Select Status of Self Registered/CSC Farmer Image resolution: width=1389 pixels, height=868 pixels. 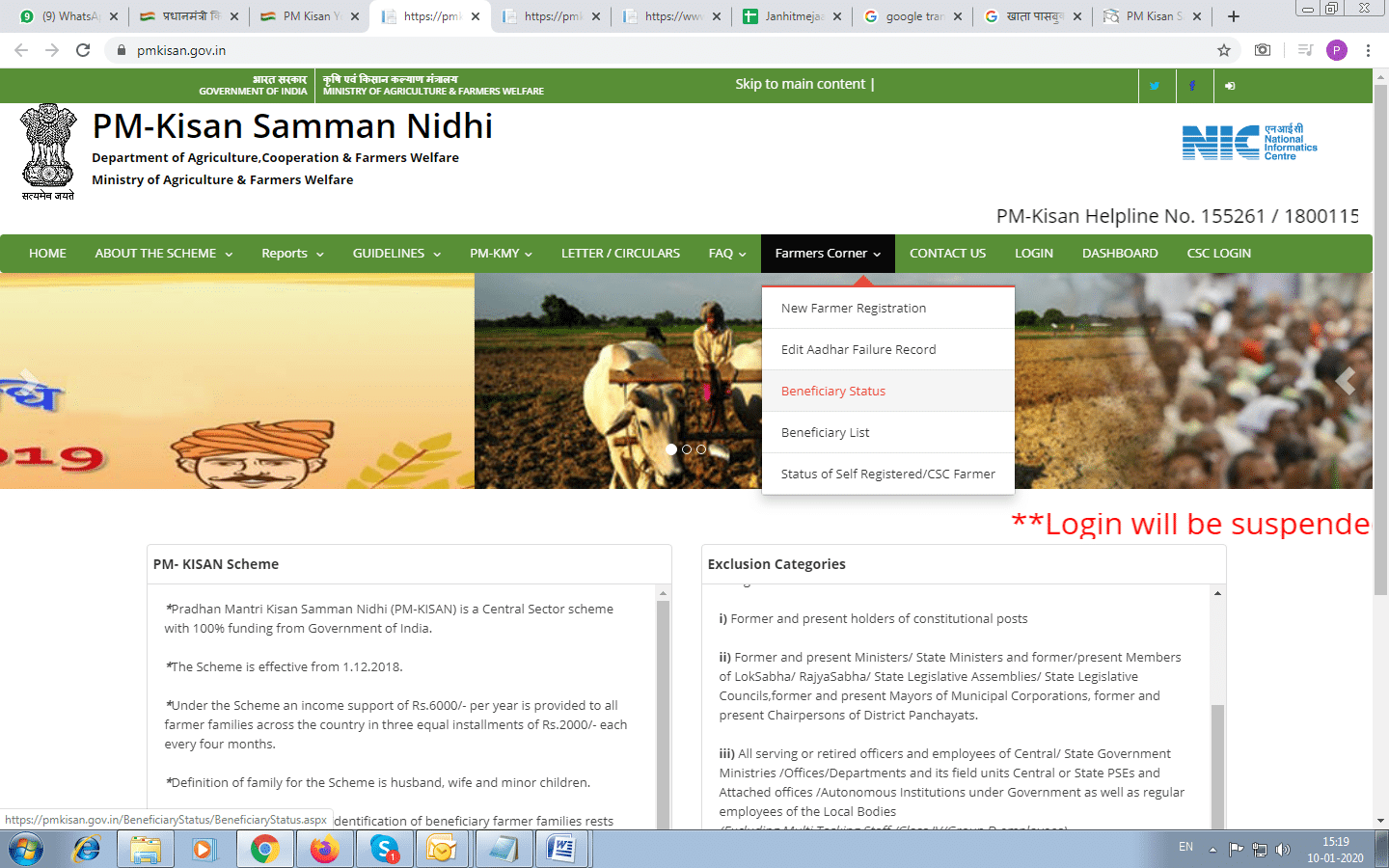point(888,475)
